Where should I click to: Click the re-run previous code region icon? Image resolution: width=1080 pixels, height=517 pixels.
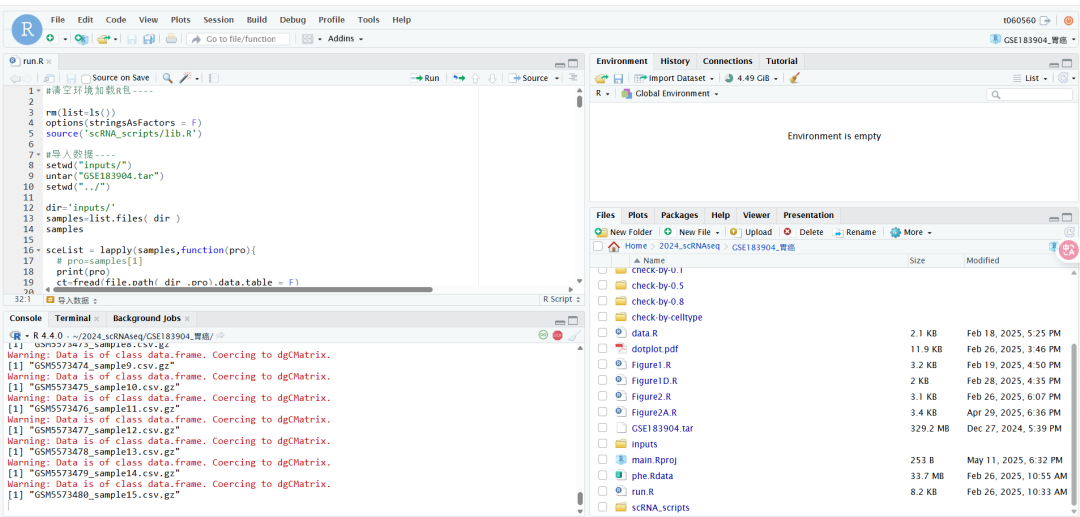[458, 78]
